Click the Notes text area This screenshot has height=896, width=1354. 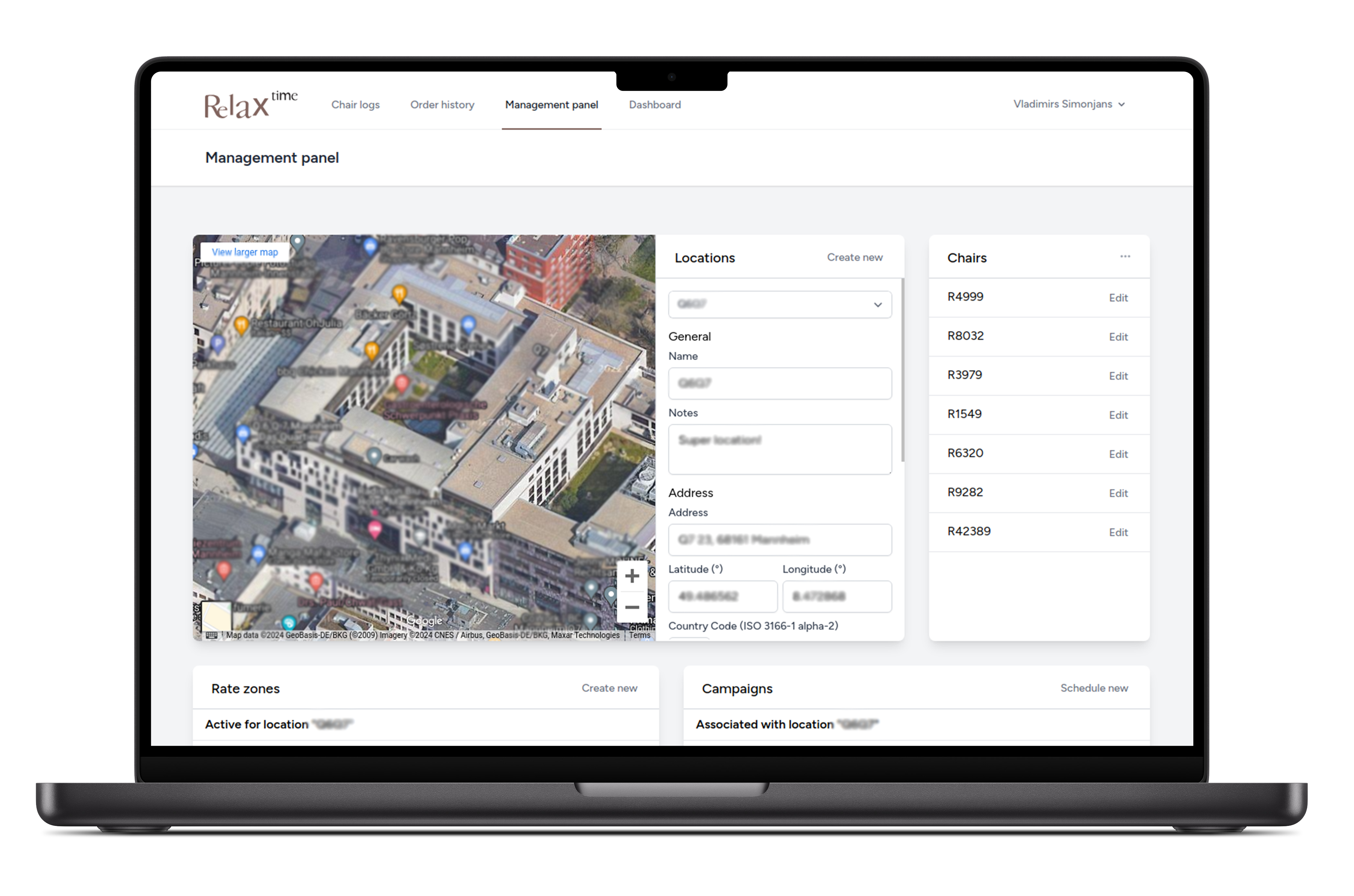pyautogui.click(x=780, y=449)
